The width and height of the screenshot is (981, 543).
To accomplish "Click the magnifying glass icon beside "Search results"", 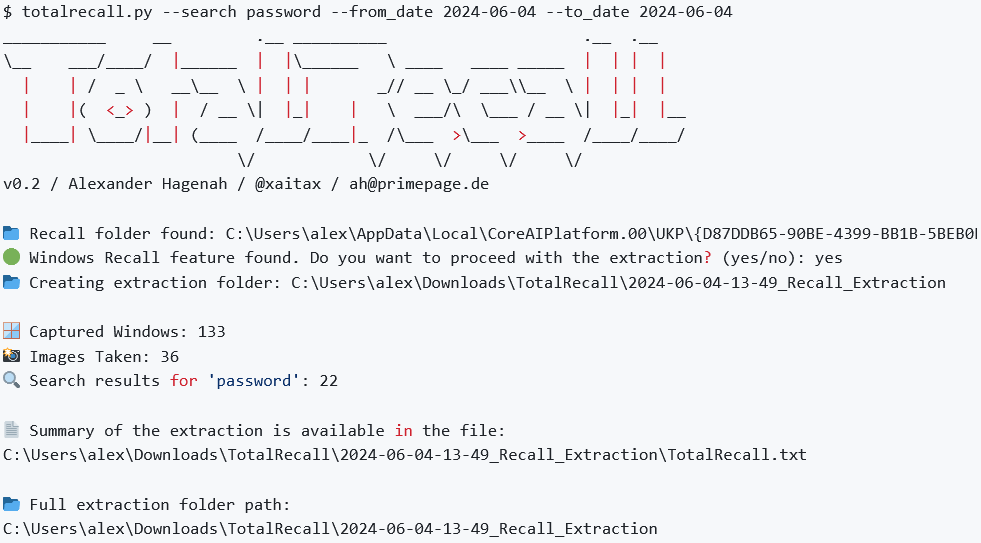I will point(11,381).
